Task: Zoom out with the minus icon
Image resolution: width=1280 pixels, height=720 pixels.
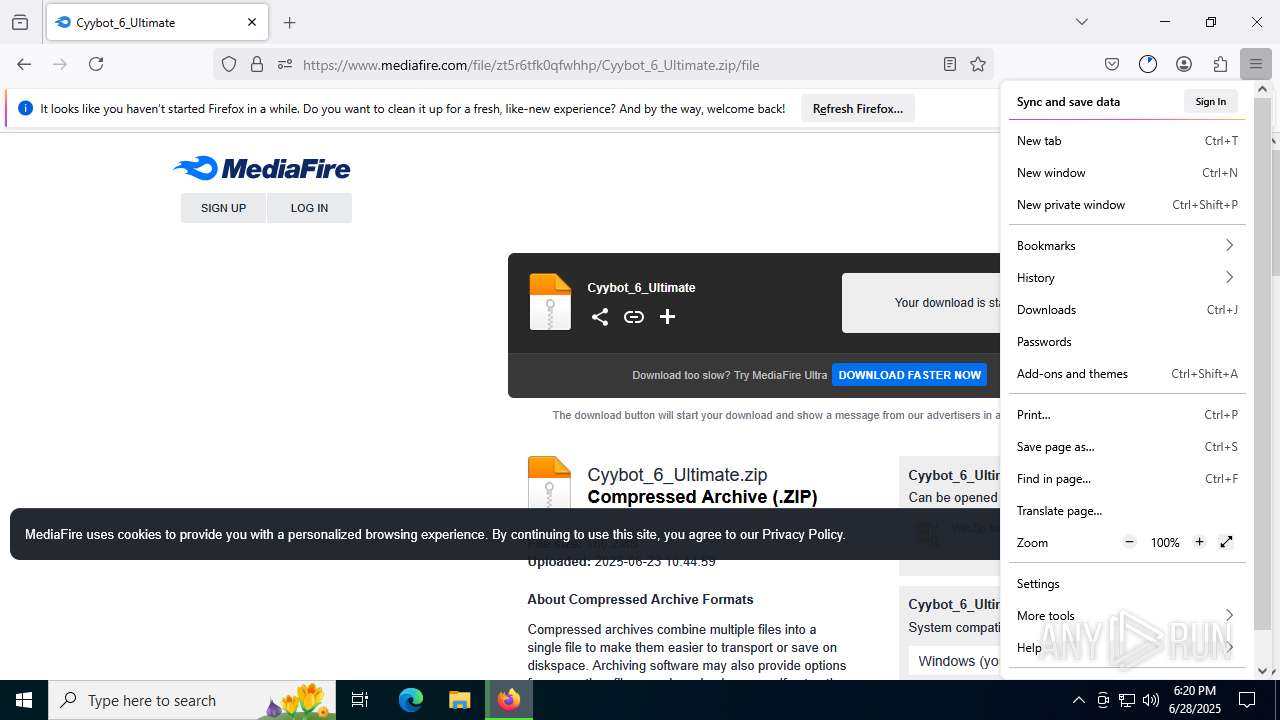Action: tap(1130, 542)
